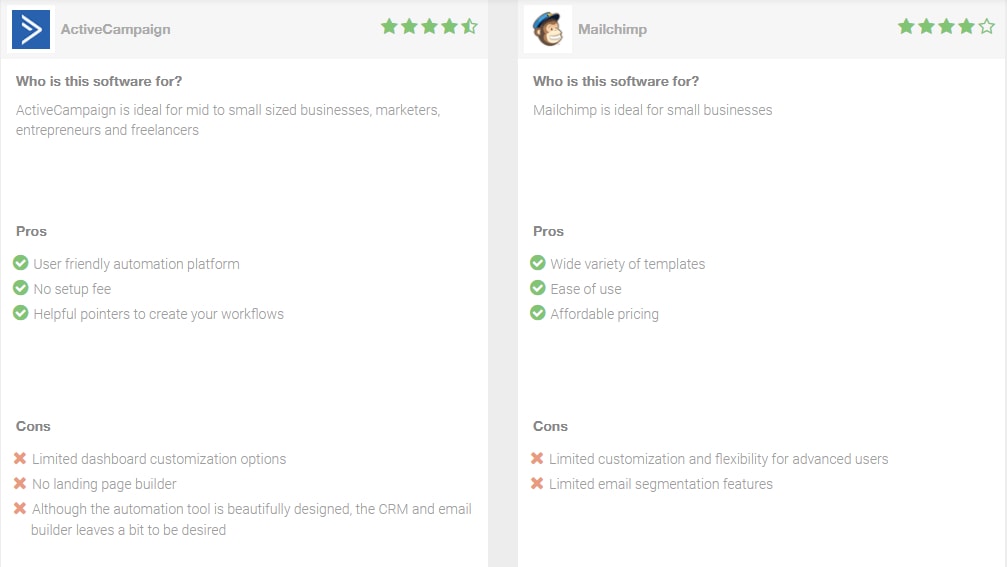Click the green check beside 'Ease of use'

tap(538, 288)
